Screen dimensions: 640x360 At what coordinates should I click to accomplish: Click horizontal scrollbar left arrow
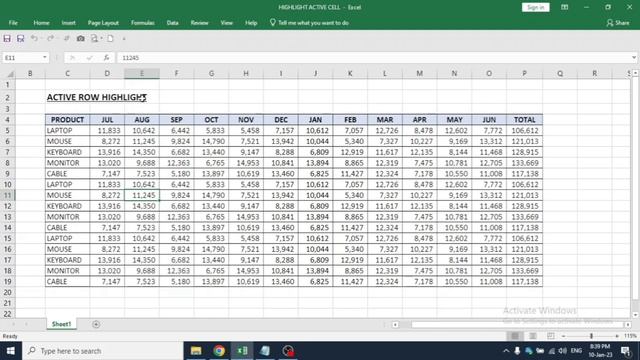(395, 324)
